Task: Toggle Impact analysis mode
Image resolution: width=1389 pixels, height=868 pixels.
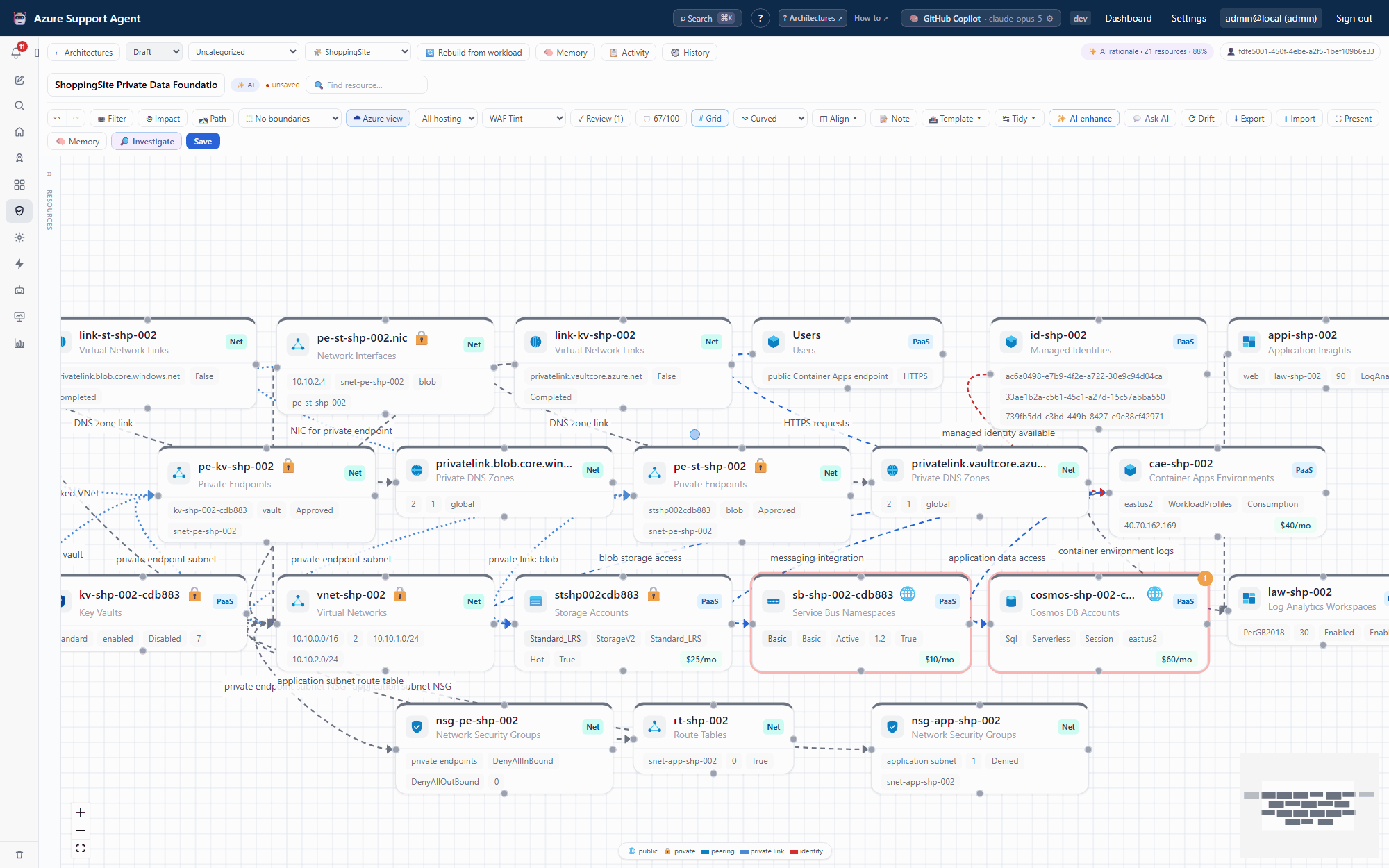Action: point(163,119)
